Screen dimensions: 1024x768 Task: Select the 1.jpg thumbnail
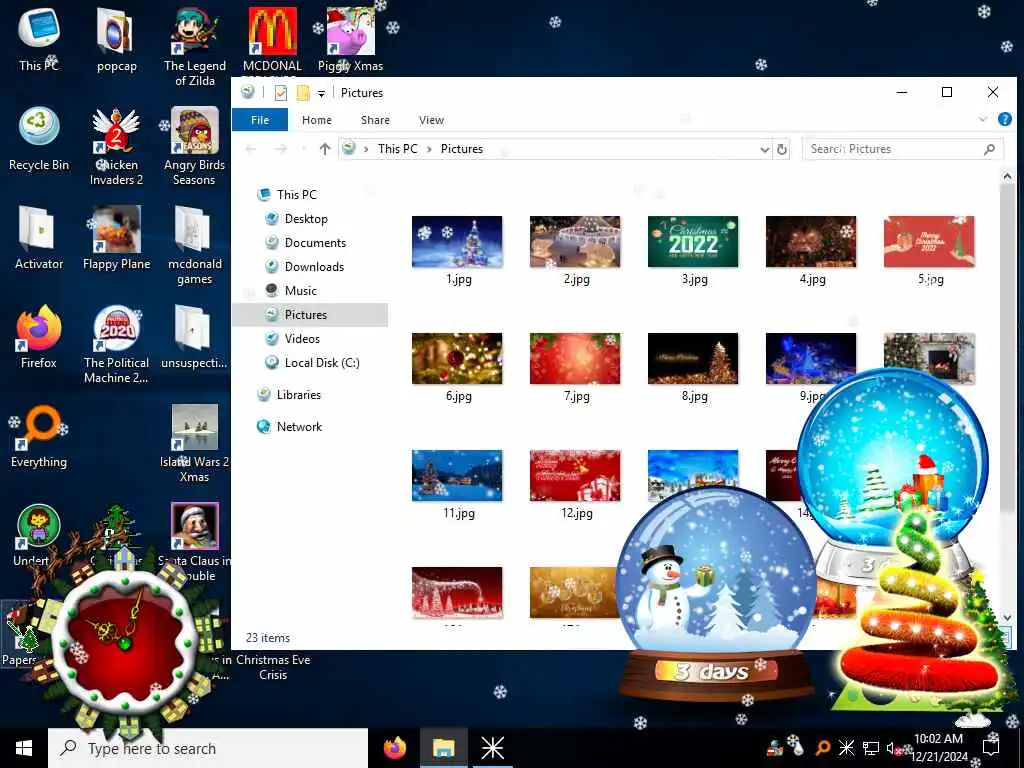click(457, 242)
